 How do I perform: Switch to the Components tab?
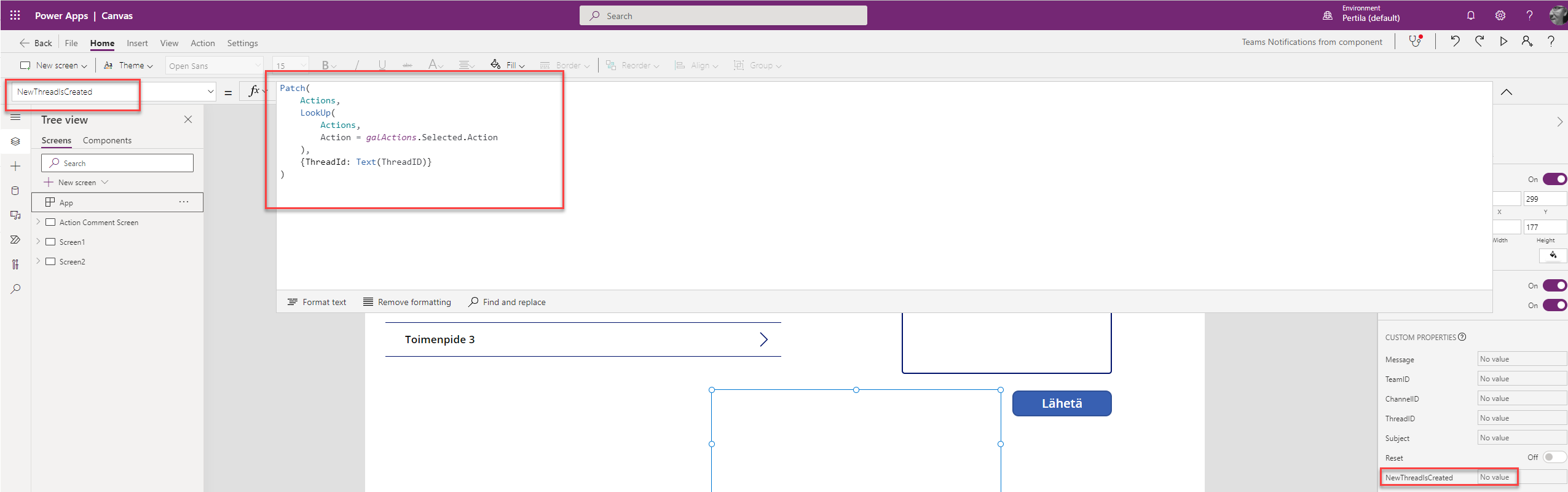pos(107,140)
